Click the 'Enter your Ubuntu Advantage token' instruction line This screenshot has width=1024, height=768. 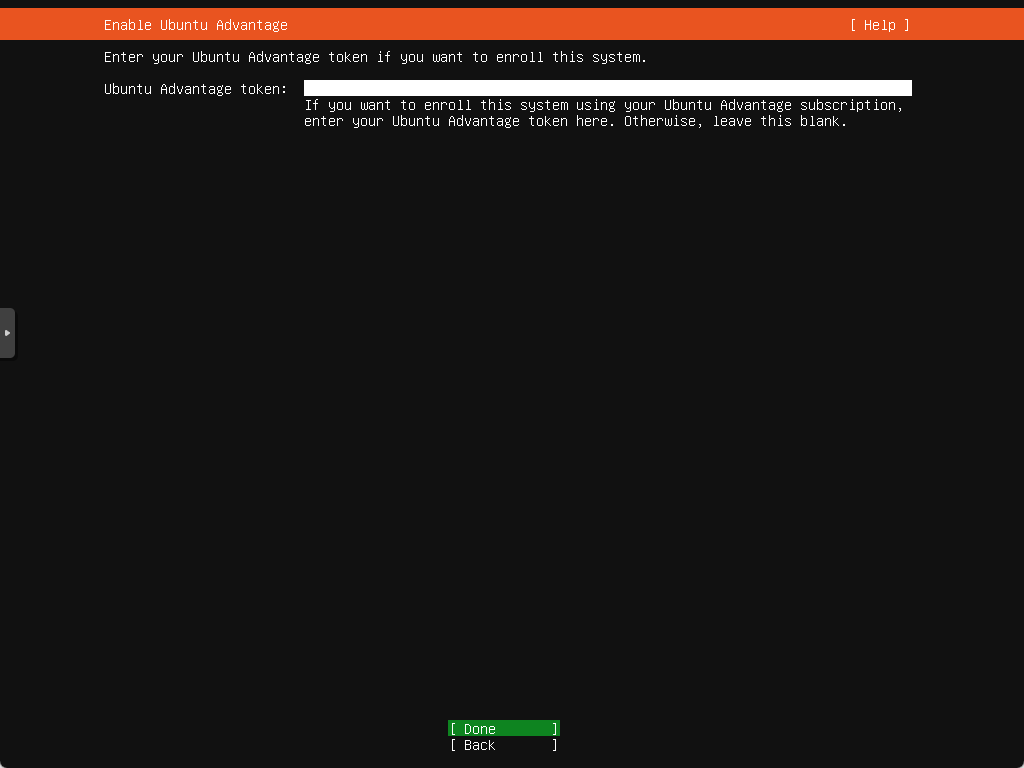pos(376,57)
